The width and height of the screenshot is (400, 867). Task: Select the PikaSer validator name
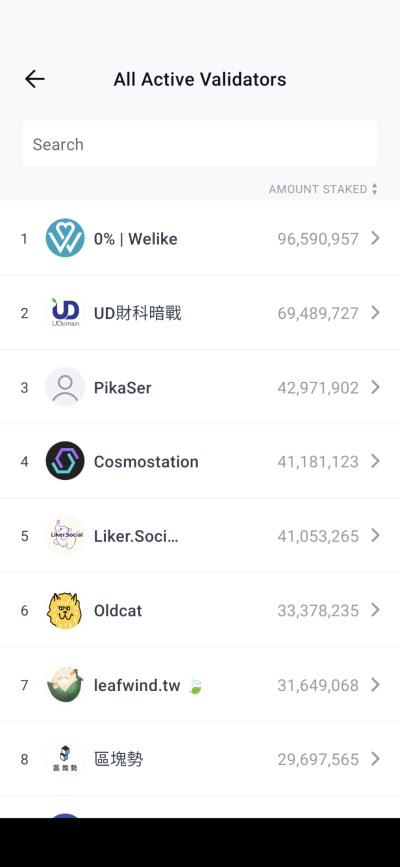point(123,388)
